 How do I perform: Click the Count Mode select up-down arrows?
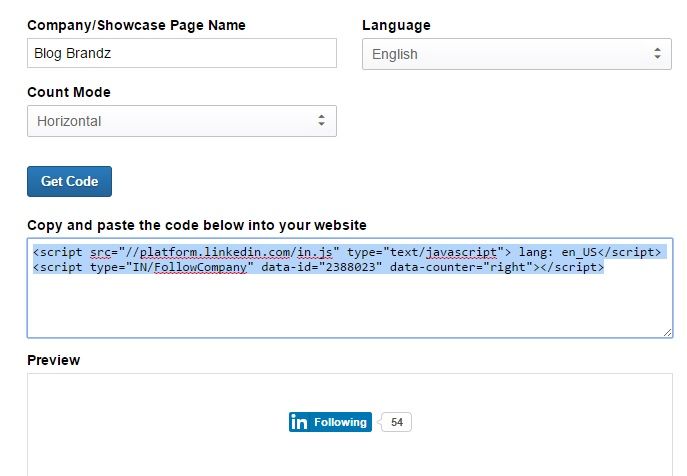click(x=322, y=121)
